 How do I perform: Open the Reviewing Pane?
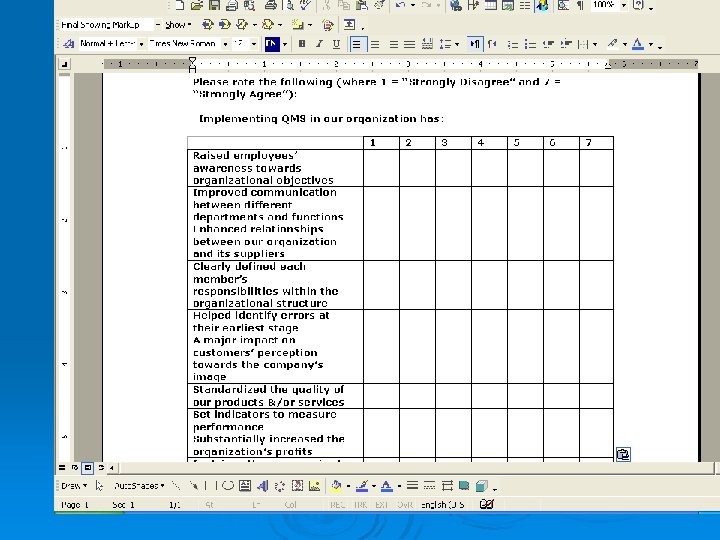point(349,25)
